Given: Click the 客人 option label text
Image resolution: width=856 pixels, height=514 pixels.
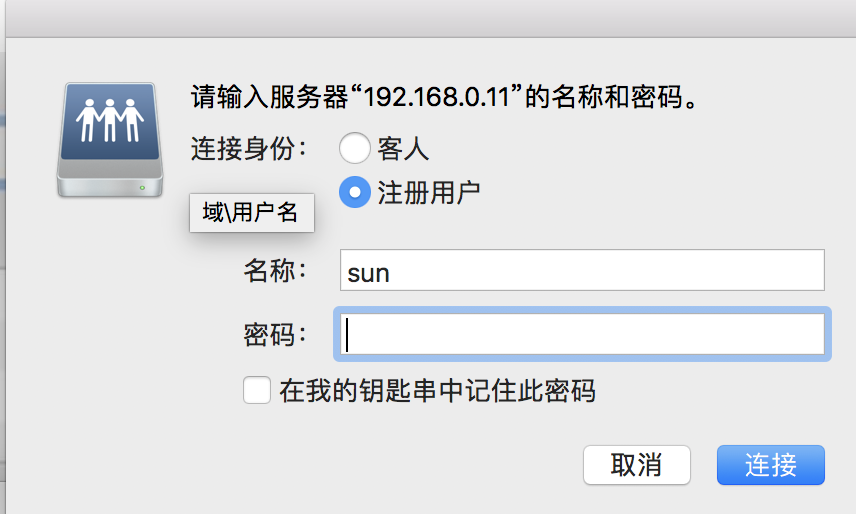Looking at the screenshot, I should [403, 149].
